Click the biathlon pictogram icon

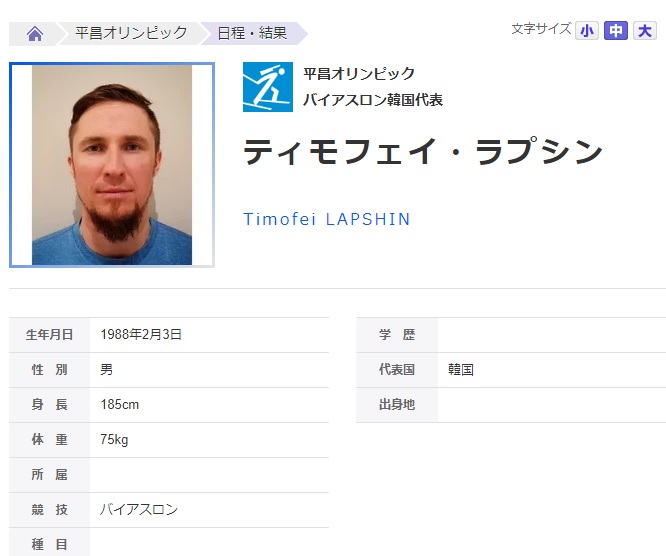268,87
